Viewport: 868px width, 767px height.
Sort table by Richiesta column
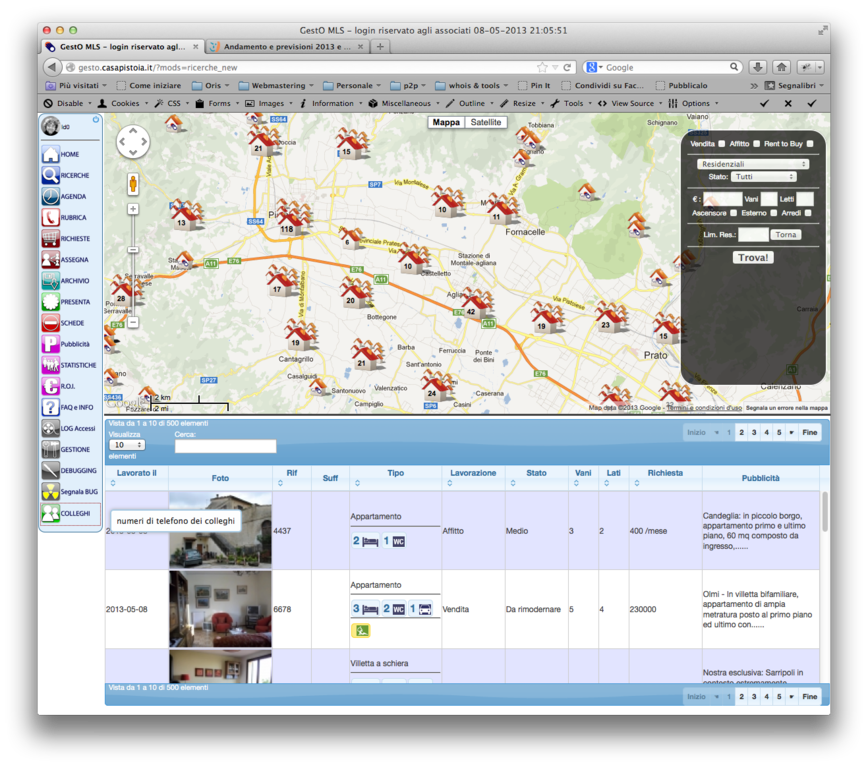coord(665,478)
